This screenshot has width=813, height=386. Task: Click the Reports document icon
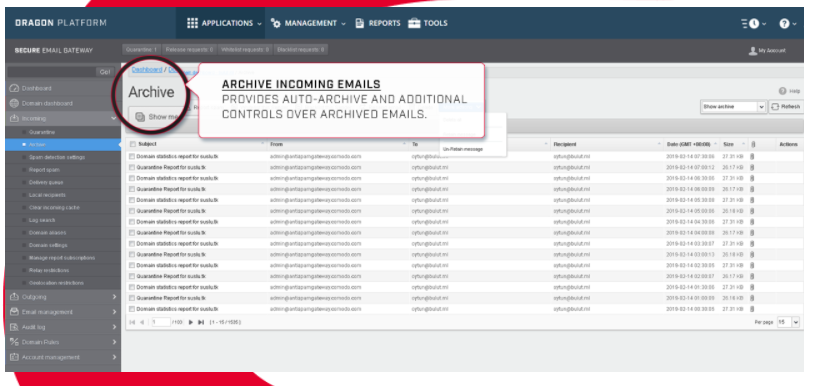point(359,23)
